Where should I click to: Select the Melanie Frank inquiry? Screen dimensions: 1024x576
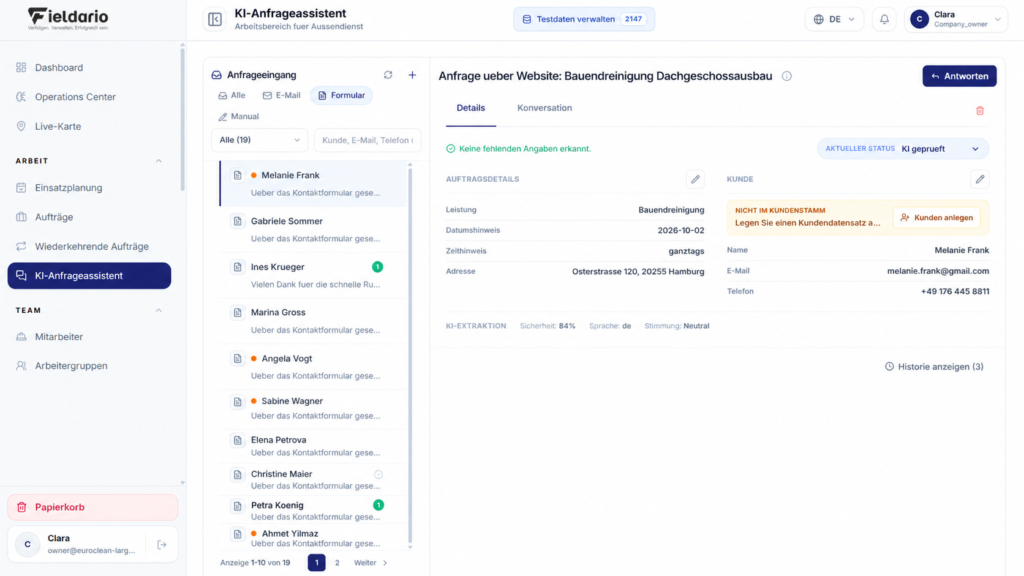tap(313, 184)
